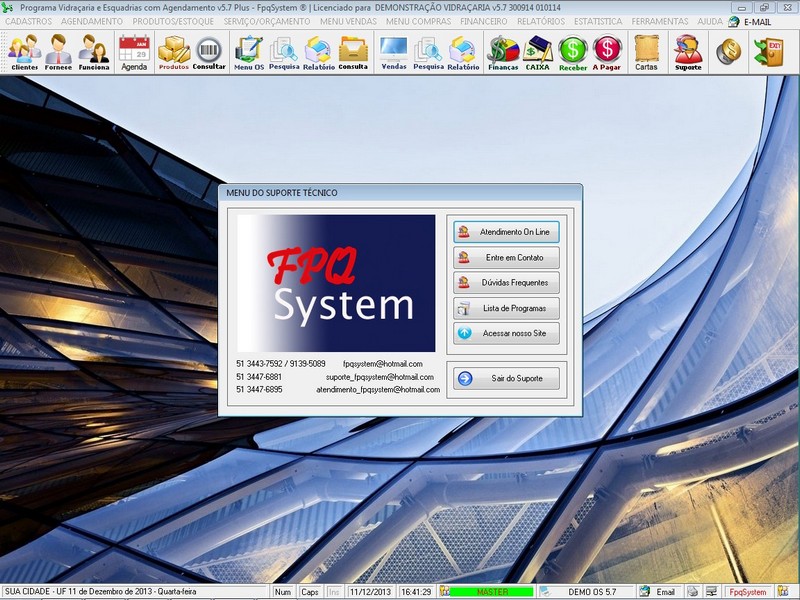Image resolution: width=800 pixels, height=600 pixels.
Task: Click the Cartas scroll icon
Action: [x=646, y=52]
